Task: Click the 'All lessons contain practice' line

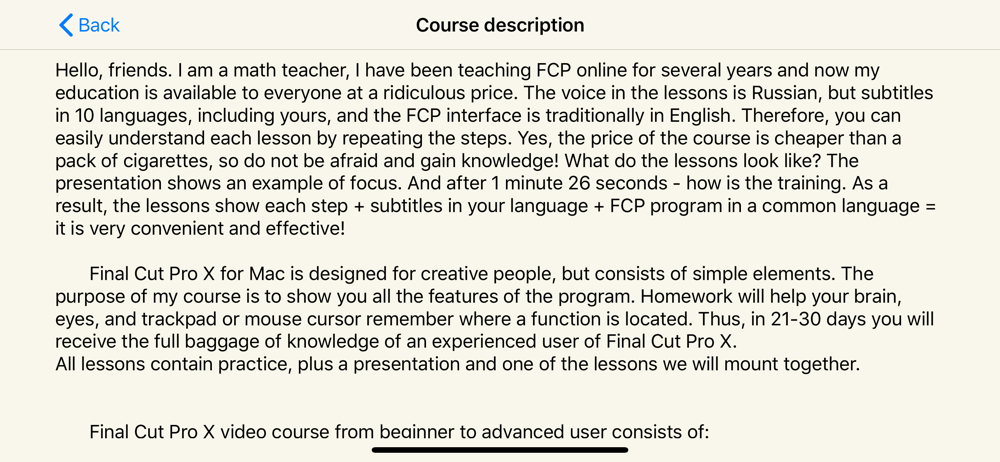Action: pos(457,364)
